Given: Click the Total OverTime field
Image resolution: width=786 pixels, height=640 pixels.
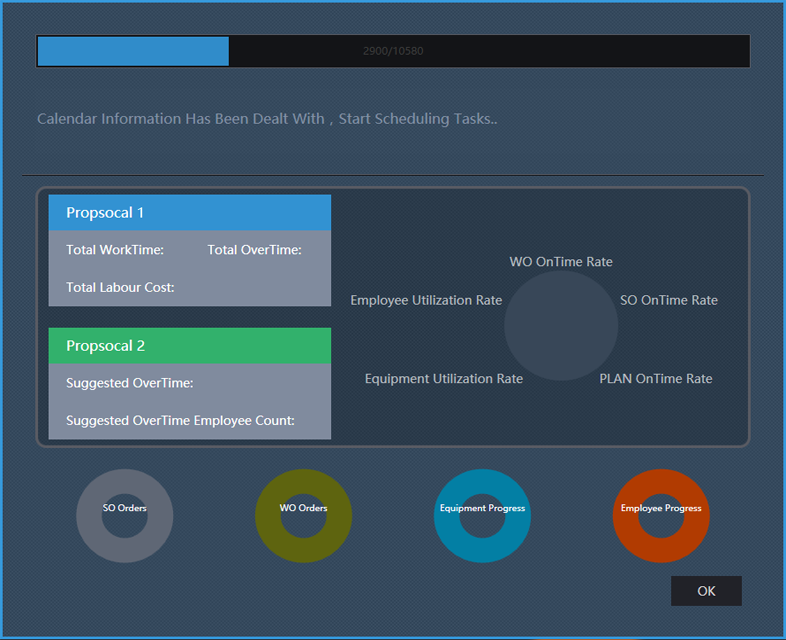Looking at the screenshot, I should coord(254,250).
